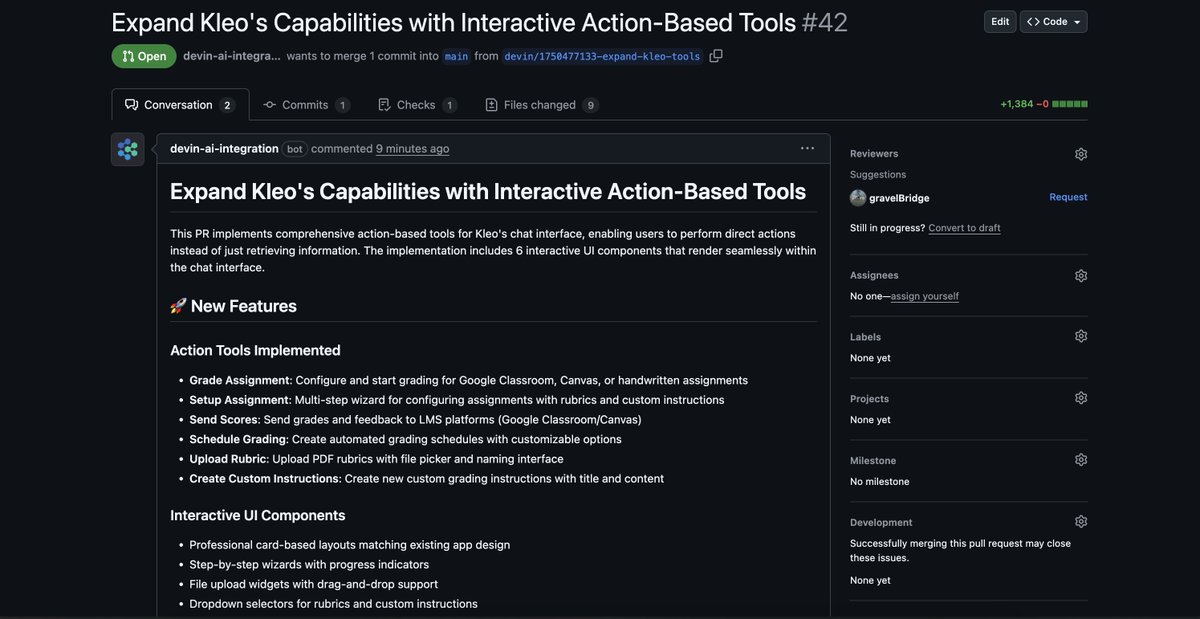The image size is (1200, 619).
Task: Click the Projects section heading
Action: tap(869, 399)
